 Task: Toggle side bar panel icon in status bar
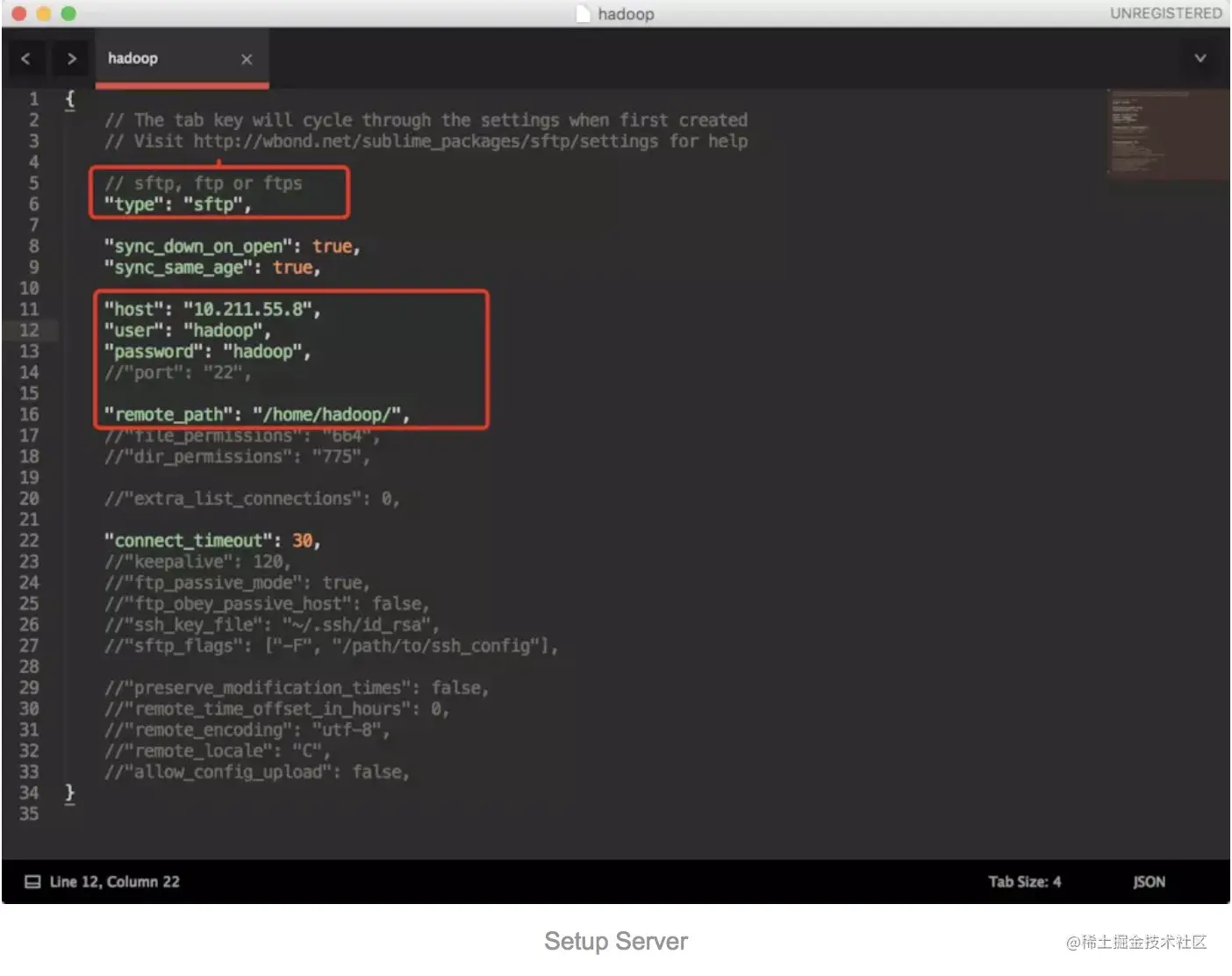[32, 882]
